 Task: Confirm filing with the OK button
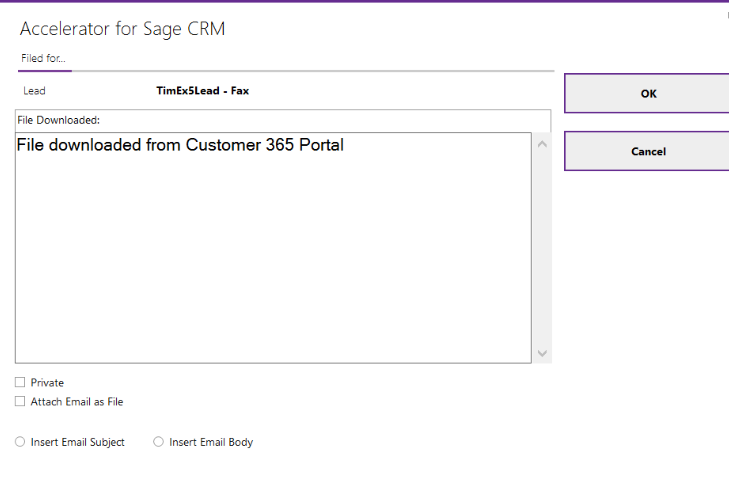tap(647, 93)
